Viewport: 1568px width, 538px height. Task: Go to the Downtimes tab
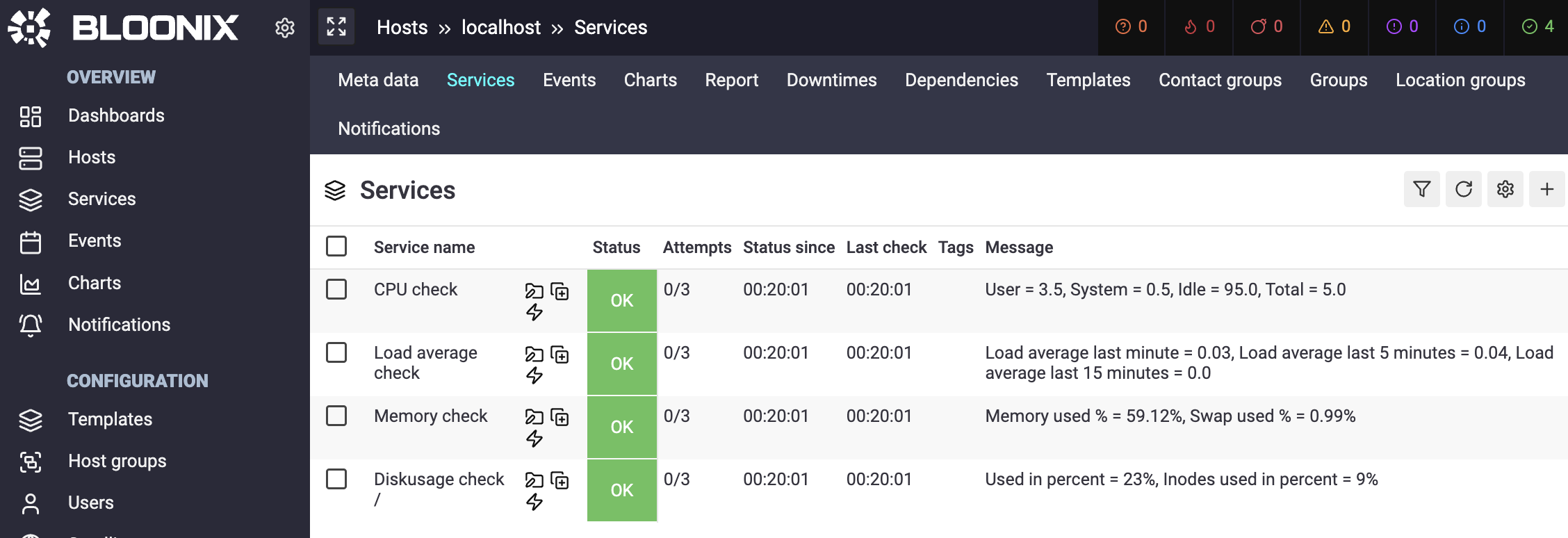coord(832,80)
